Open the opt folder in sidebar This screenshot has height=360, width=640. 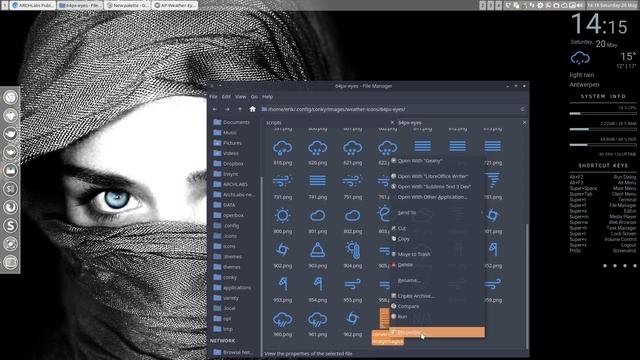pos(222,319)
